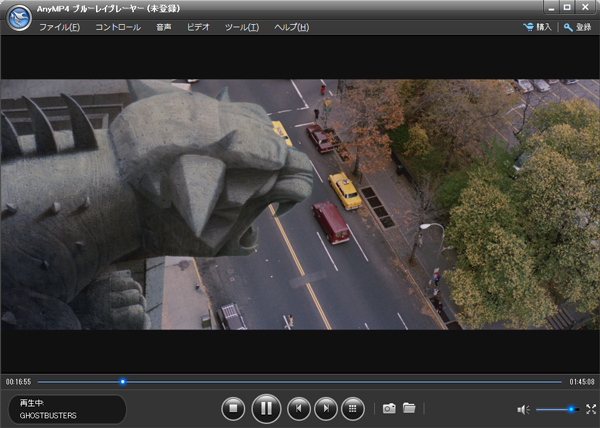Image resolution: width=600 pixels, height=428 pixels.
Task: Close the AnyMP4 player window
Action: pyautogui.click(x=585, y=7)
